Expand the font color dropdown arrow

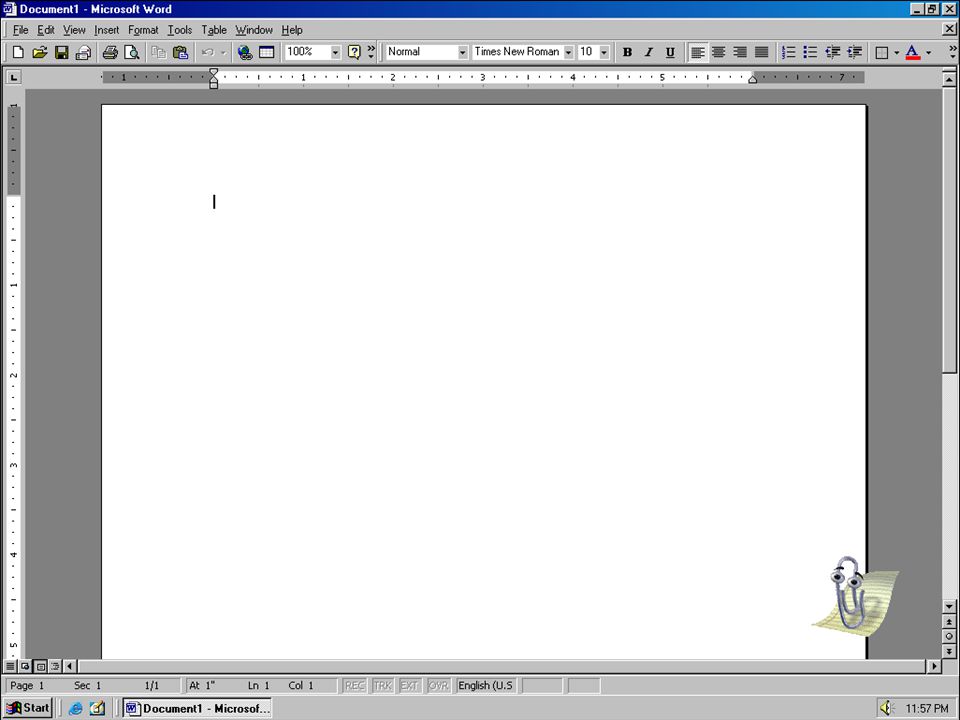tap(928, 52)
